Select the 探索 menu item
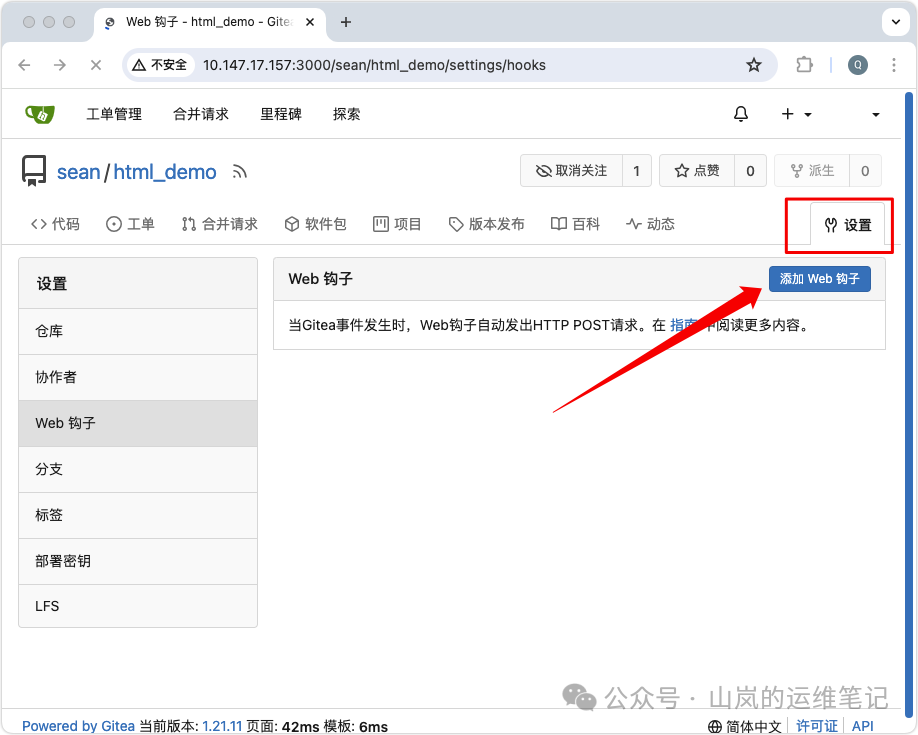The width and height of the screenshot is (918, 735). point(346,113)
